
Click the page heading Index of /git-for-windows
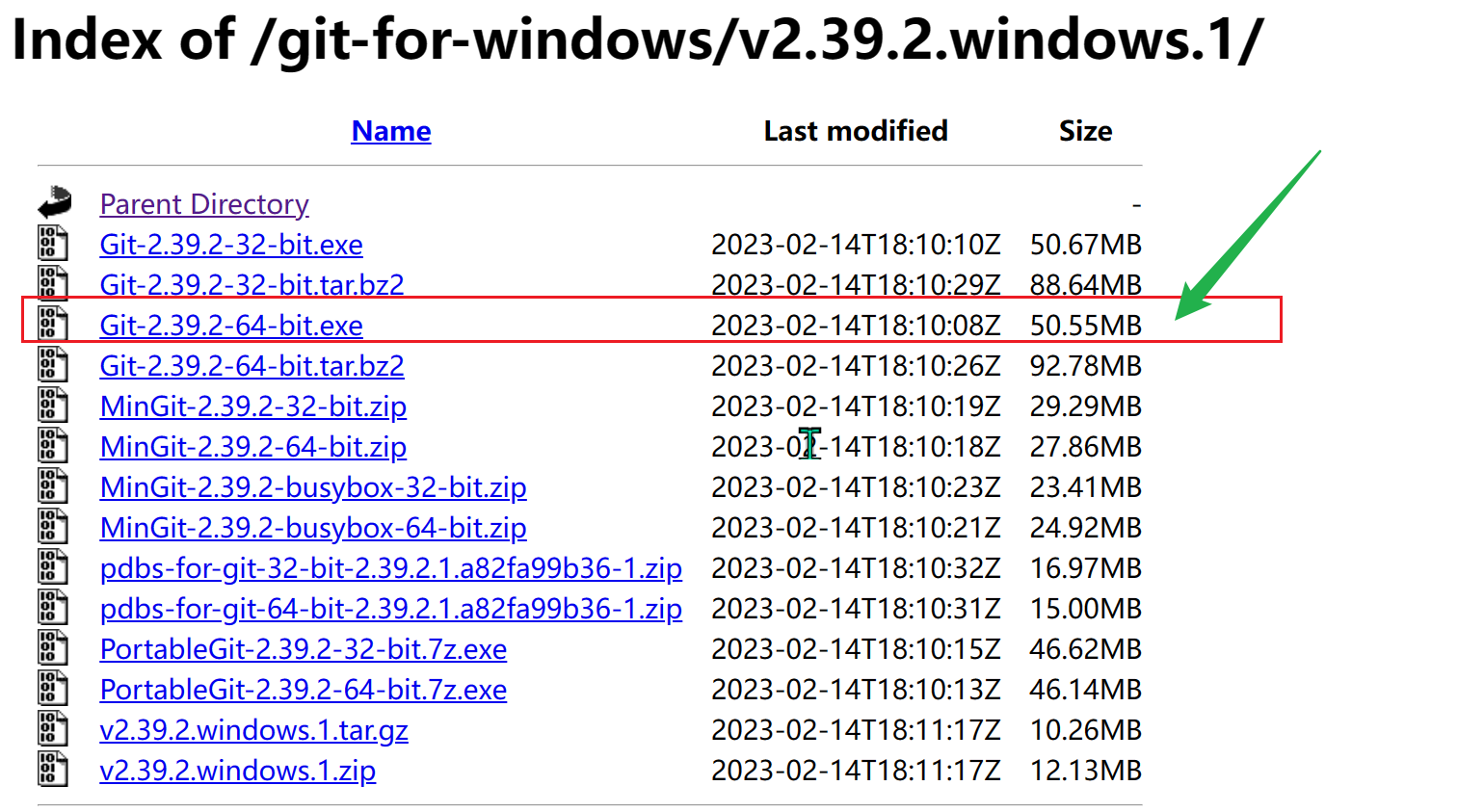click(x=637, y=39)
